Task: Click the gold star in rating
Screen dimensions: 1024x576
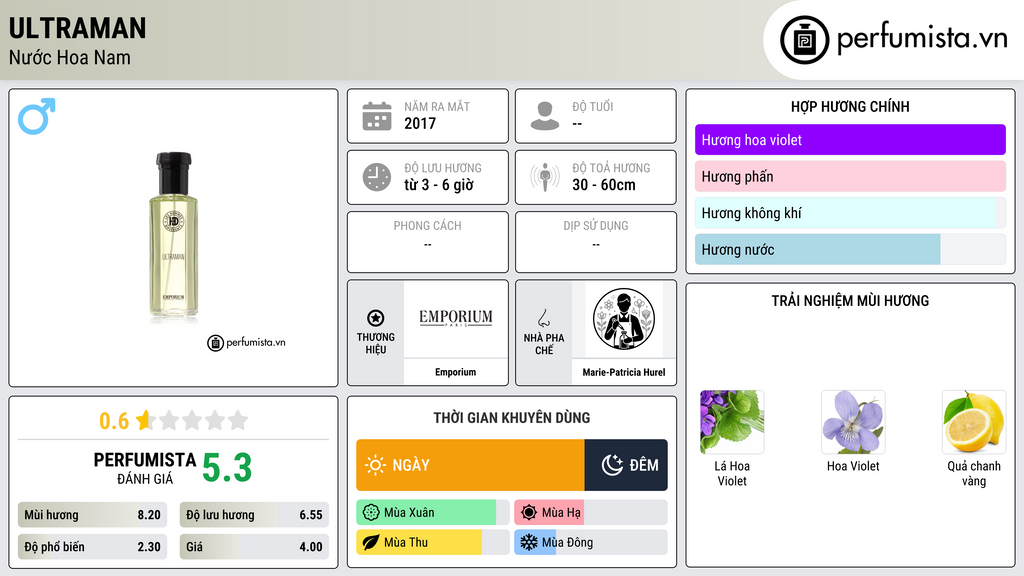Action: coord(144,420)
